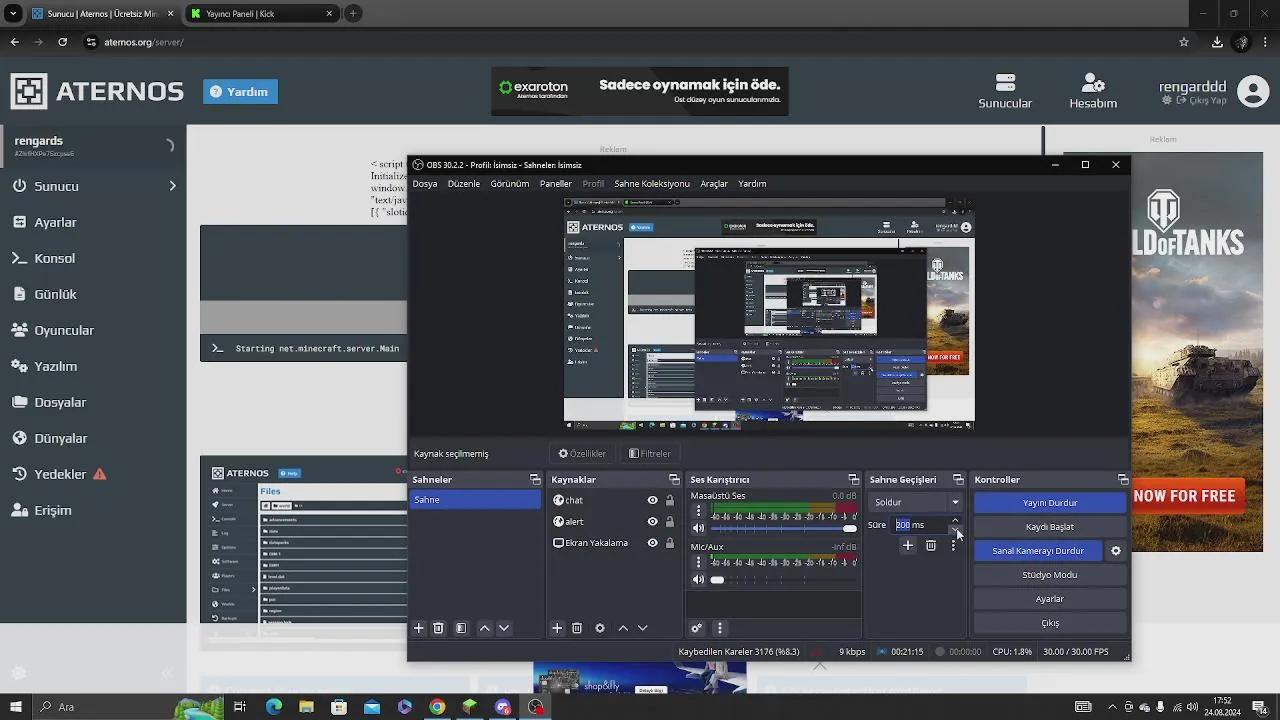Toggle visibility of Ekran Yakalama source
The image size is (1280, 720).
click(653, 543)
